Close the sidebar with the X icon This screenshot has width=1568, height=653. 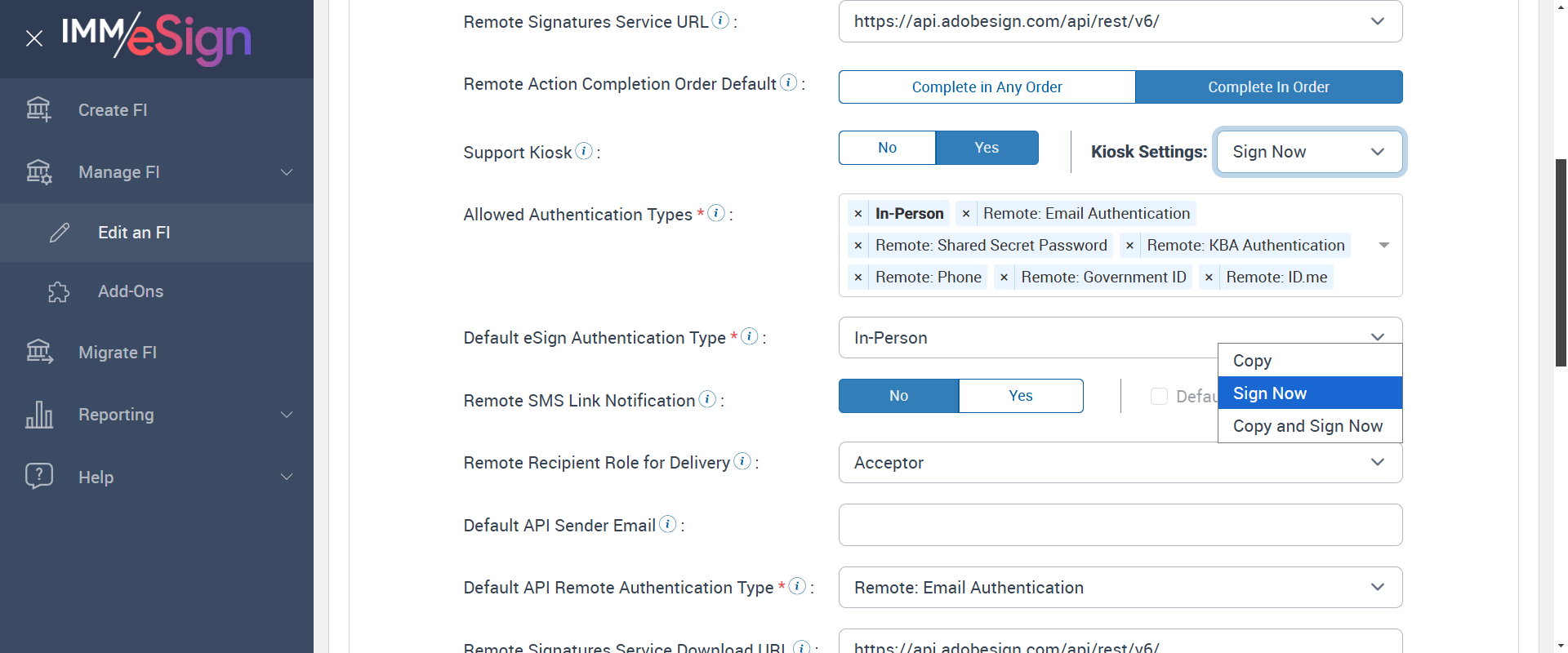[34, 38]
